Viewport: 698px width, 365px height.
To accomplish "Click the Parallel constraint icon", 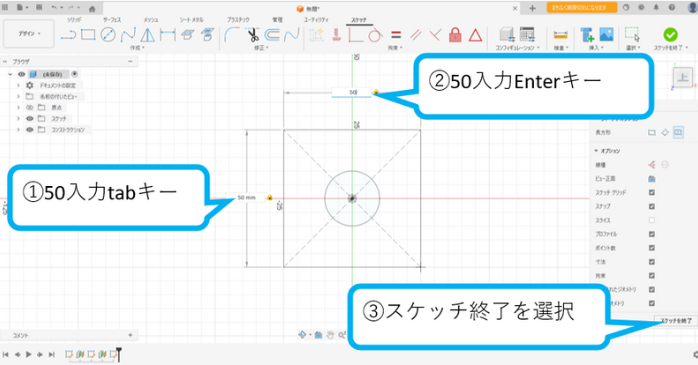I will 415,34.
